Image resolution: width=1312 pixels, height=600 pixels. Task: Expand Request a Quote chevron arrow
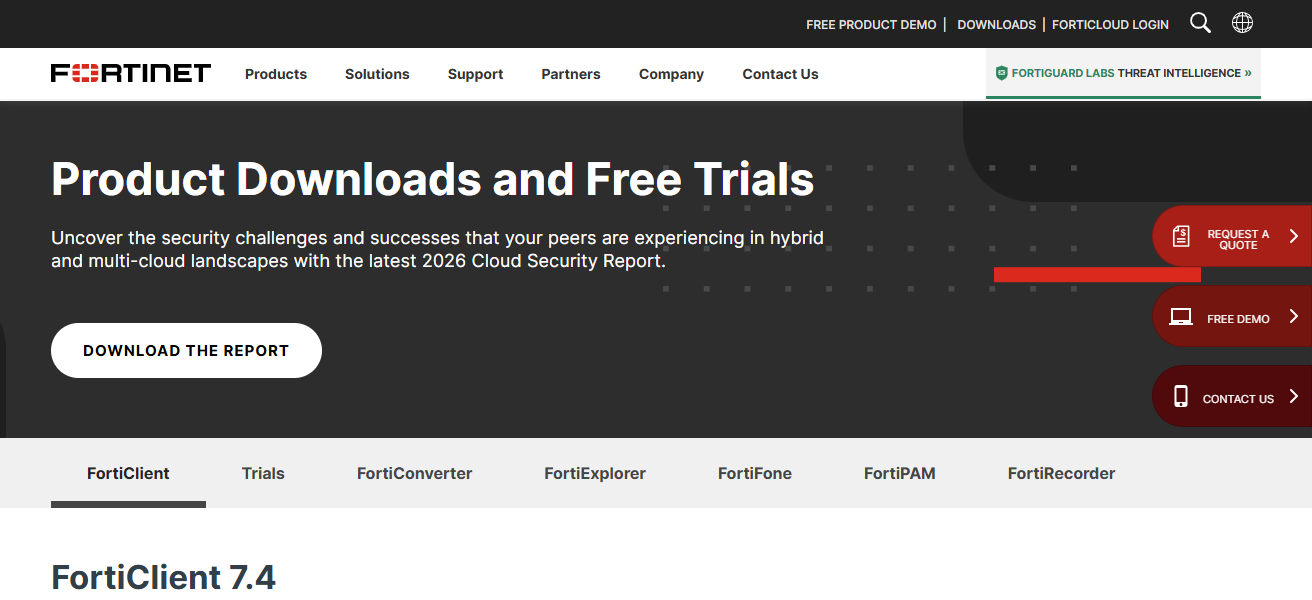[x=1293, y=236]
